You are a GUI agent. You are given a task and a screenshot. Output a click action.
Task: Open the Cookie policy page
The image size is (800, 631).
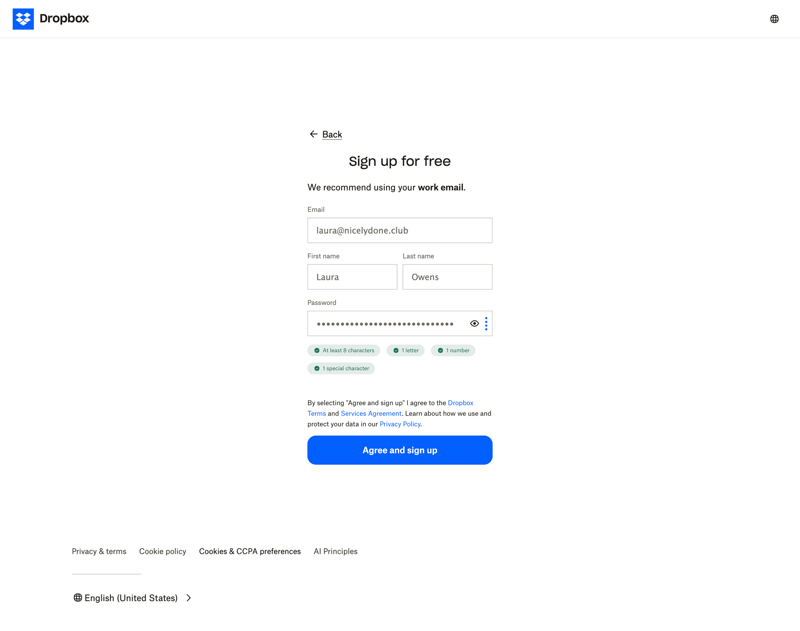pyautogui.click(x=162, y=551)
